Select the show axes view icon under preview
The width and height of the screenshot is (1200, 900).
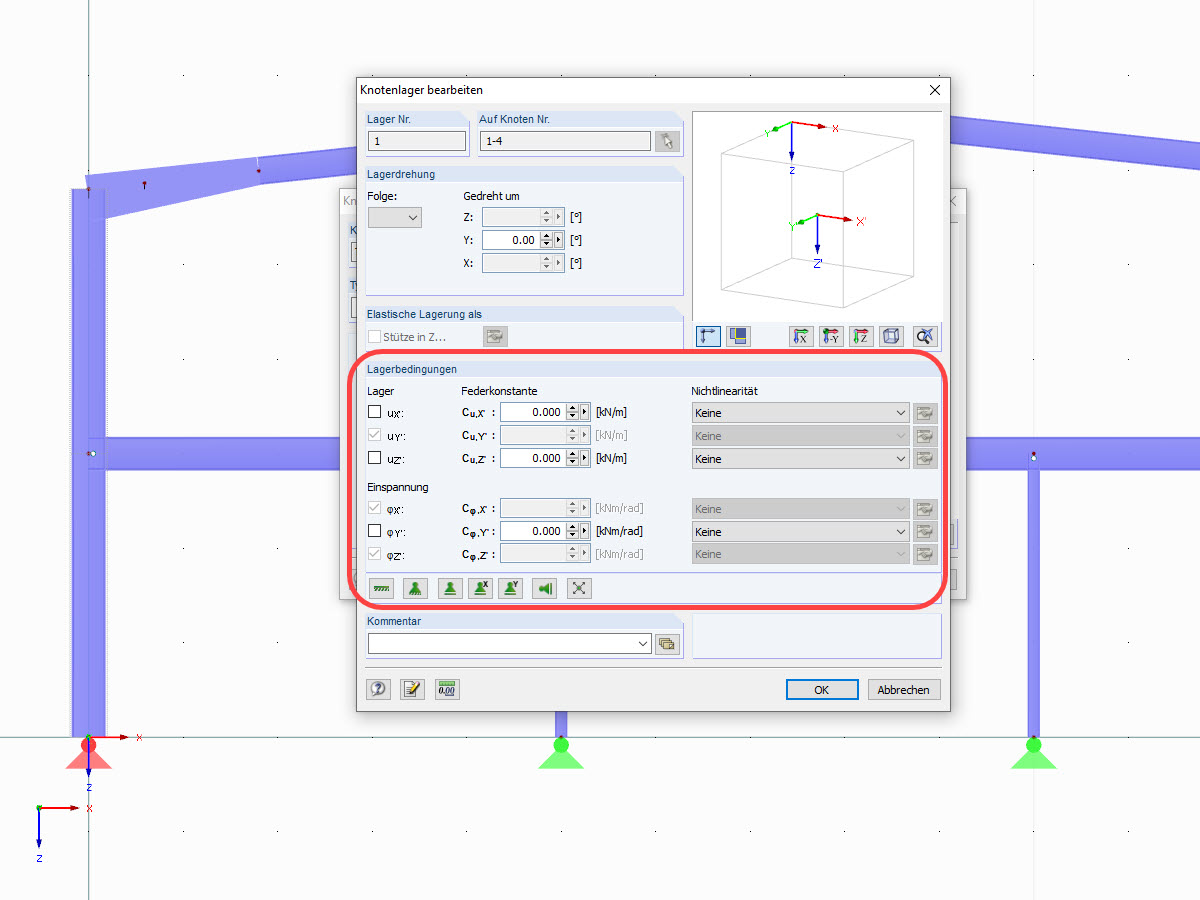(708, 336)
